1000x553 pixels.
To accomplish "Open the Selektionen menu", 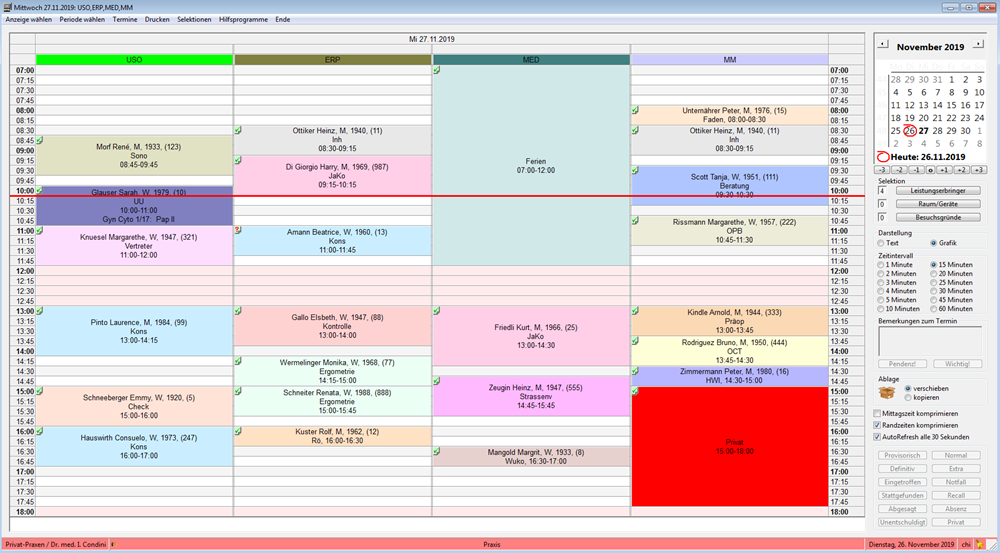I will tap(194, 20).
